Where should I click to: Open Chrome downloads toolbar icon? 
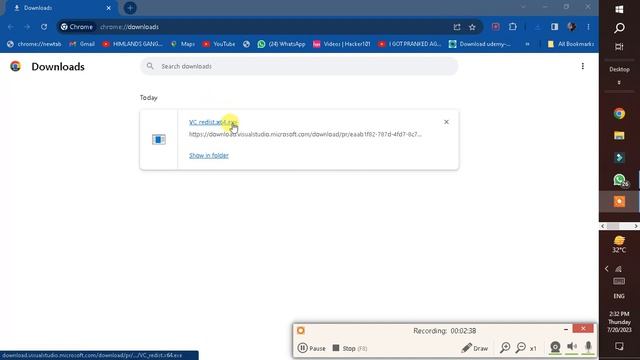pyautogui.click(x=537, y=27)
